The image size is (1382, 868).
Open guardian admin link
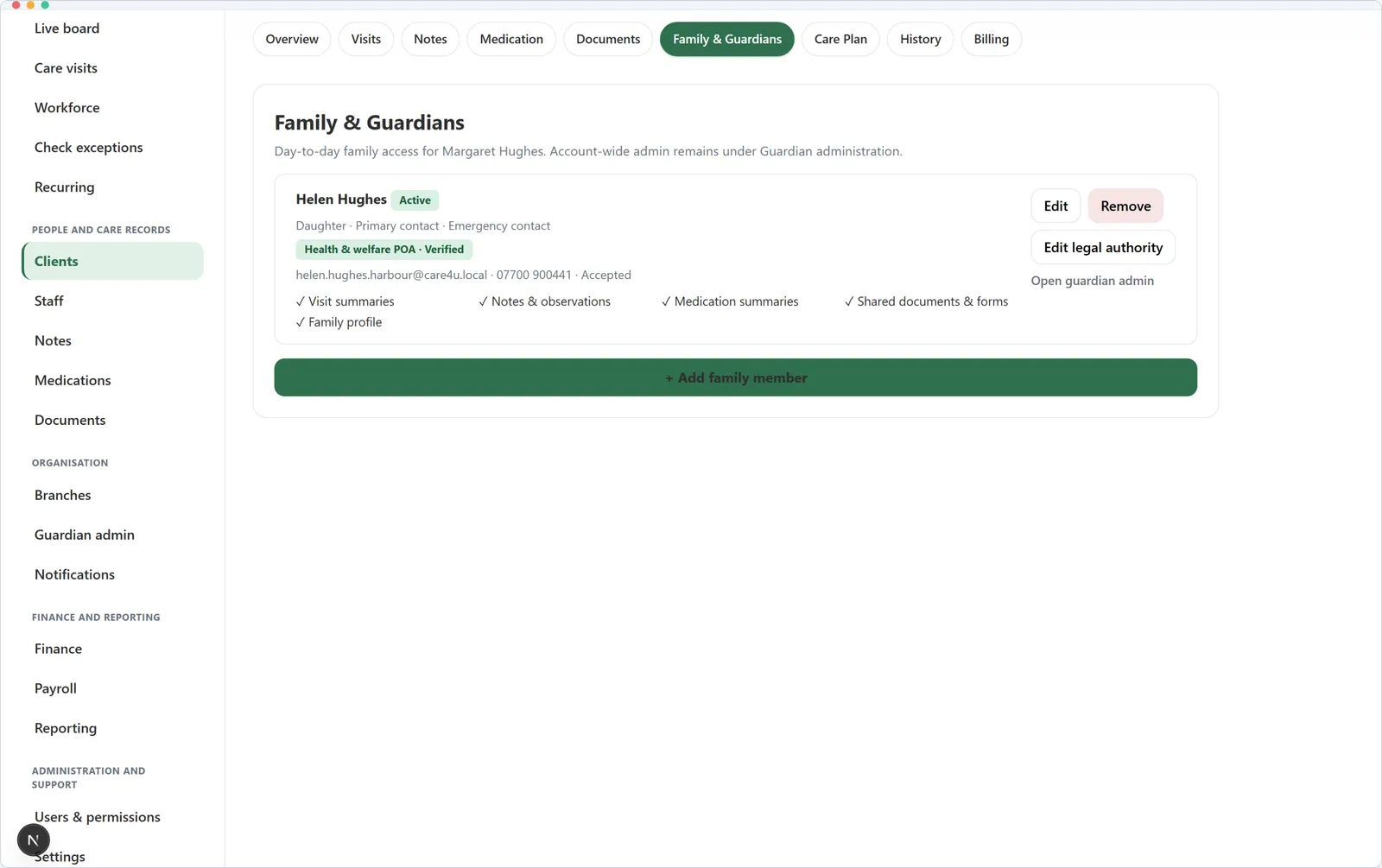pos(1092,281)
